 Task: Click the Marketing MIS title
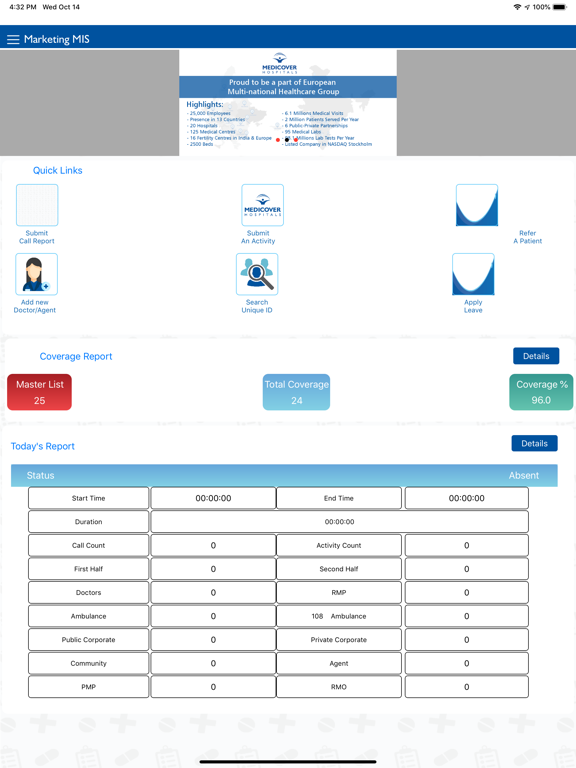click(x=57, y=39)
